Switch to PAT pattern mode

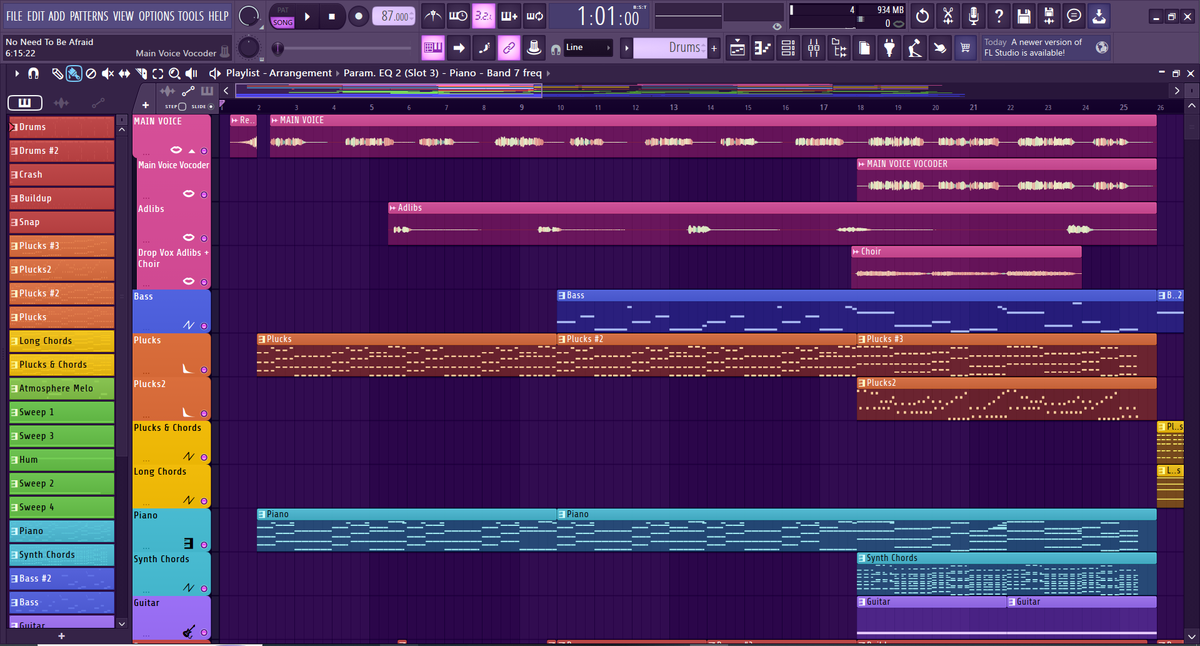(283, 9)
